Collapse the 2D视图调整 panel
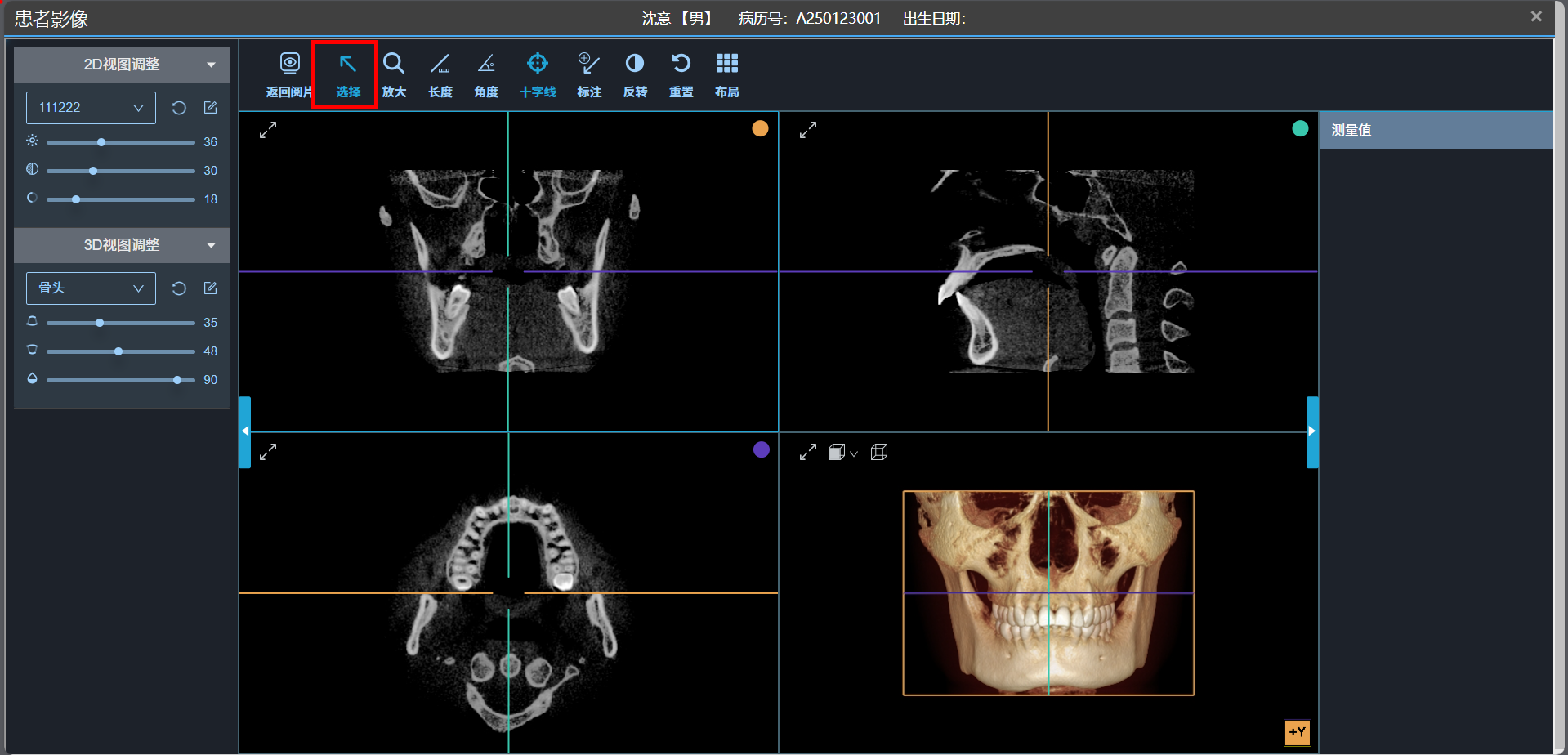The image size is (1568, 755). (x=212, y=65)
